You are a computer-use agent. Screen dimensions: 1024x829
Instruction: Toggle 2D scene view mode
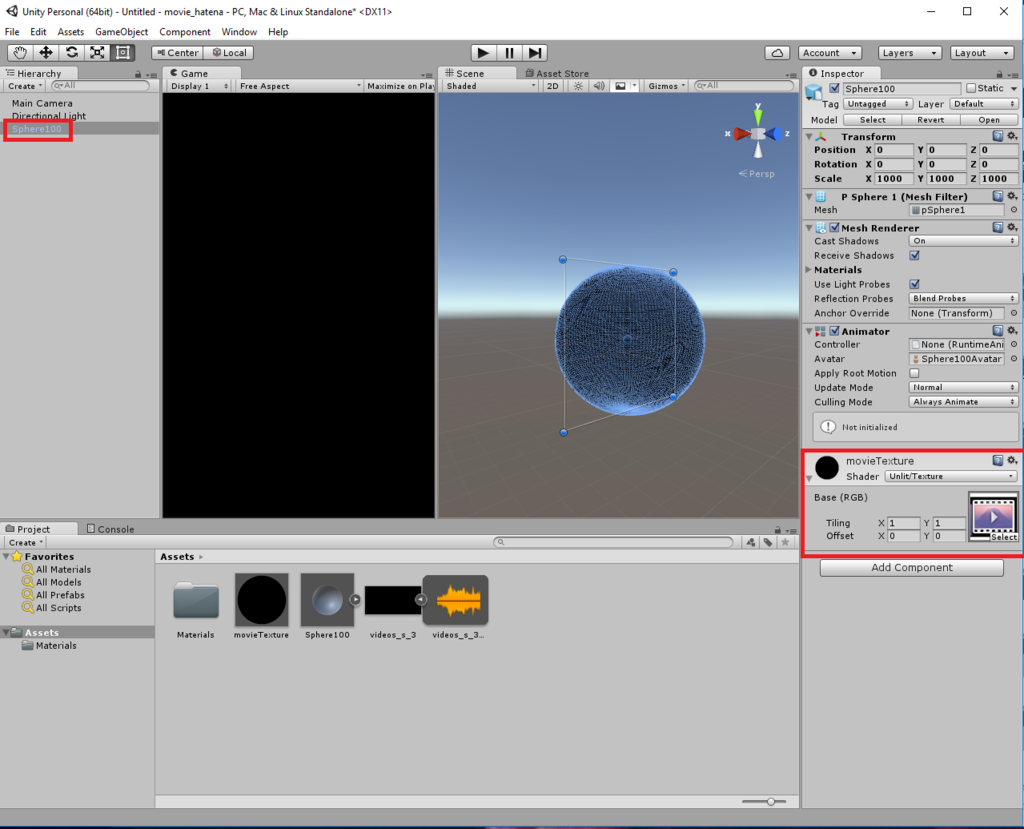(552, 86)
